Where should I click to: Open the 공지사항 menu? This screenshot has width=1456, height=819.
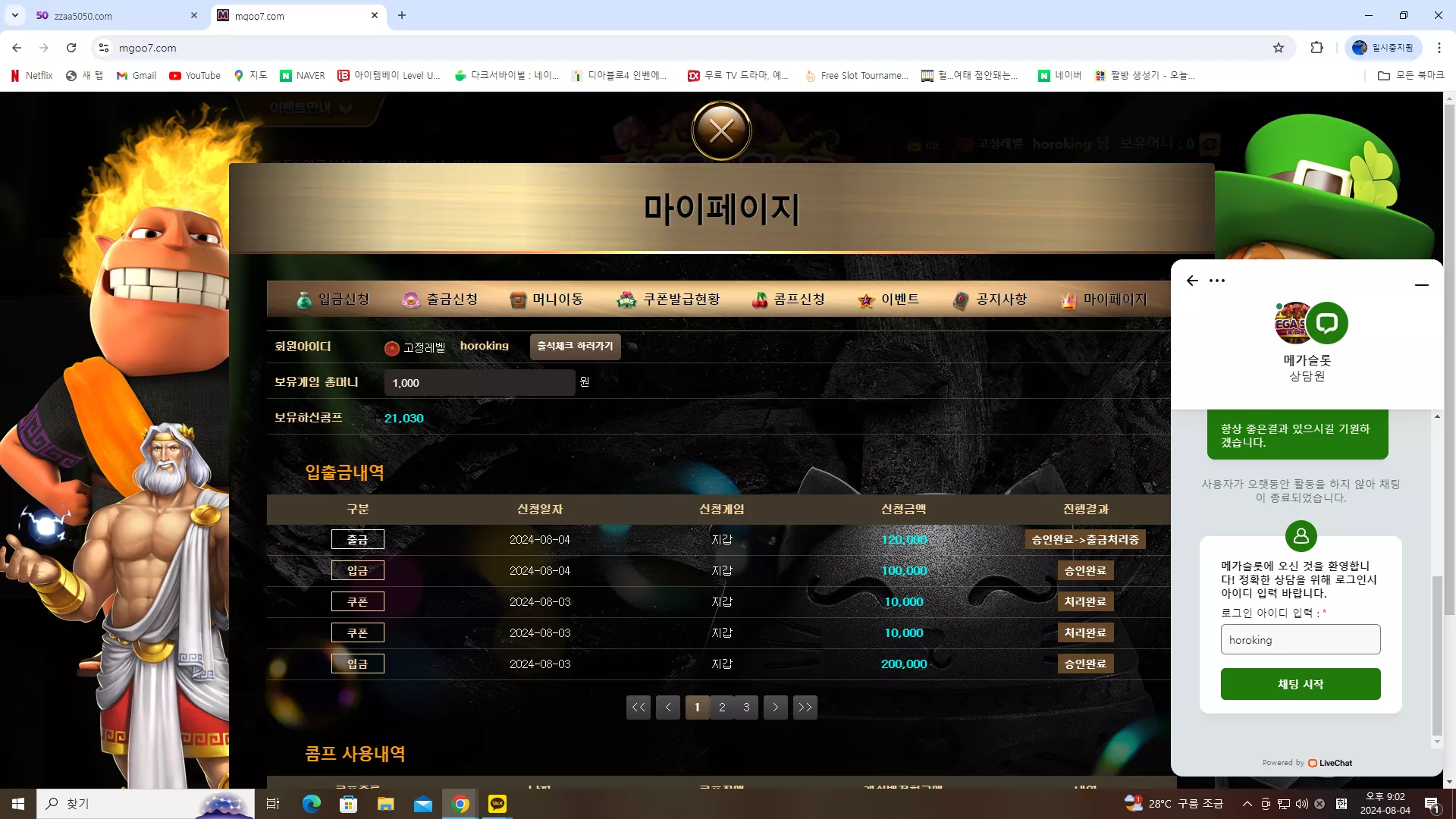pyautogui.click(x=990, y=300)
